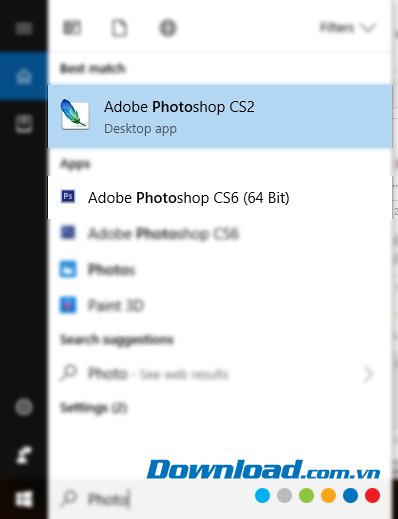Screen dimensions: 398x519
Task: Click search magnifier in search box
Action: pyautogui.click(x=69, y=498)
